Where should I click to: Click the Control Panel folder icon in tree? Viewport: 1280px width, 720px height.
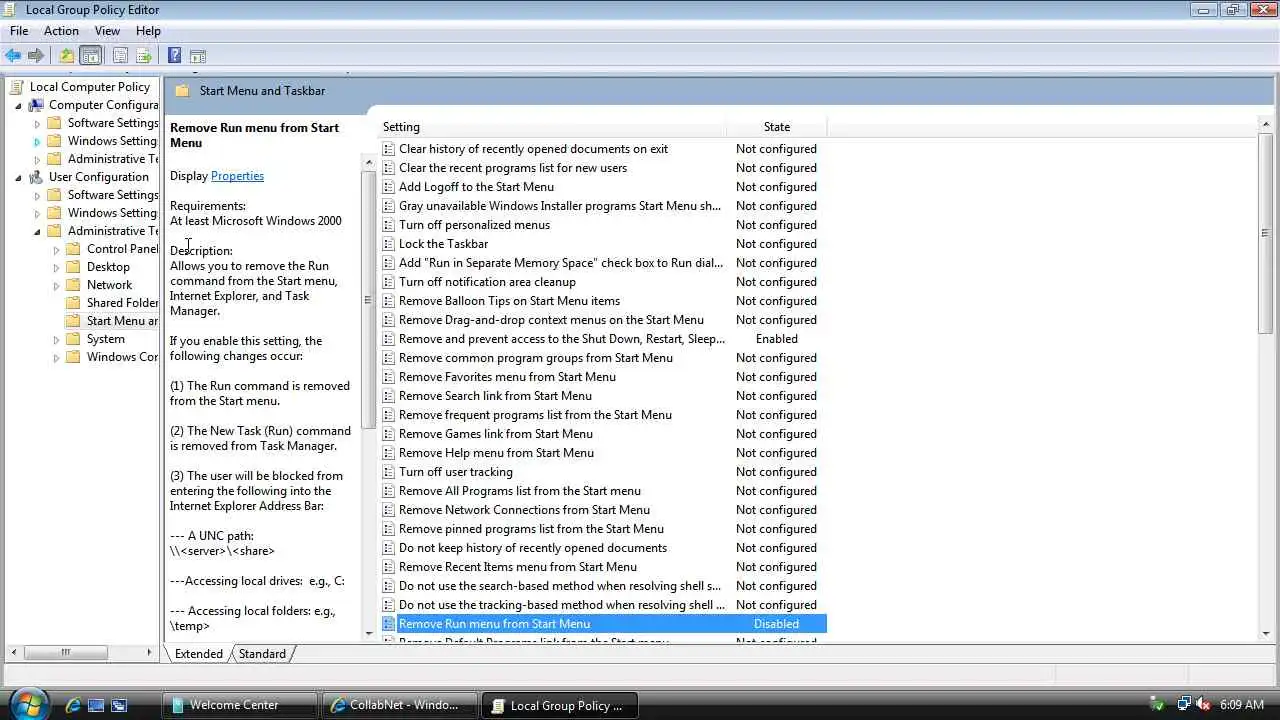73,249
